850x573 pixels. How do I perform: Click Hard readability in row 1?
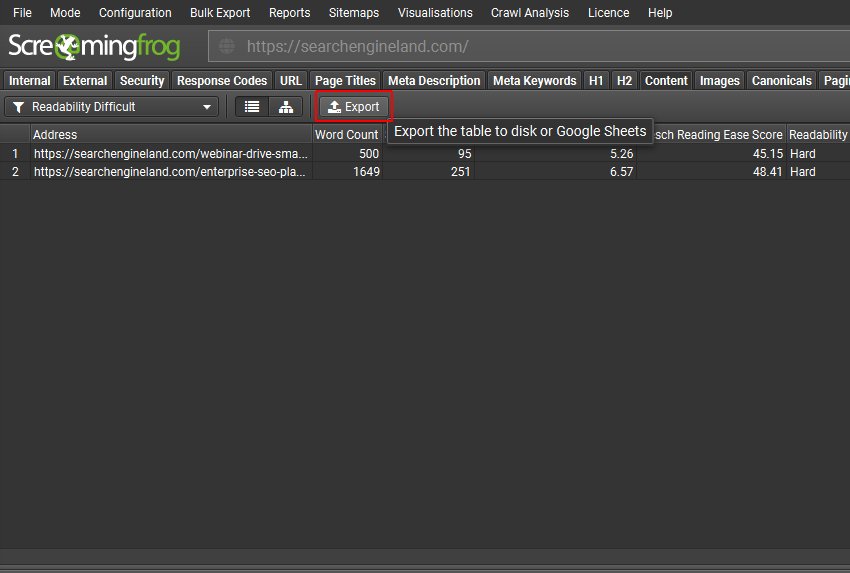coord(802,153)
